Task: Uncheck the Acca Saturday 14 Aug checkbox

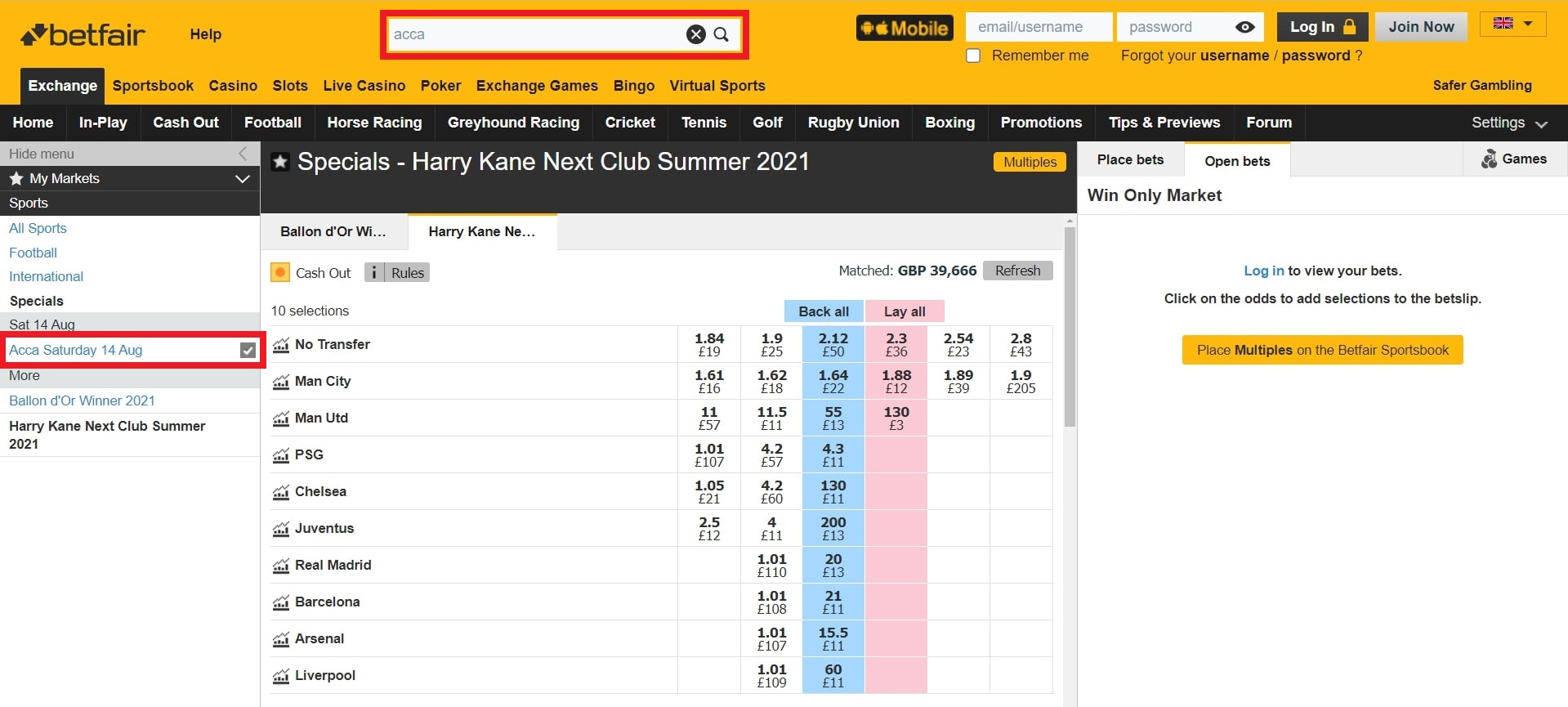Action: [x=248, y=351]
